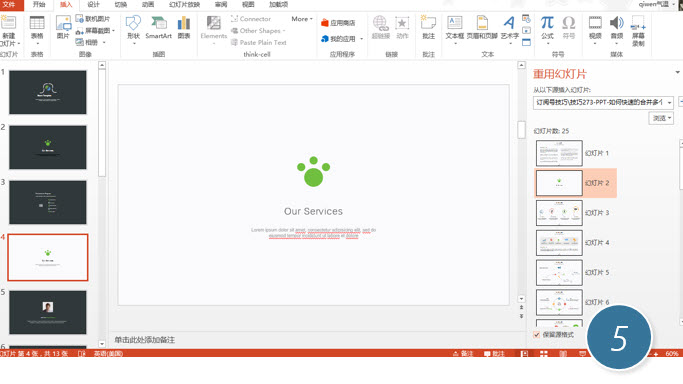
Task: Click the Slide Number icon
Action: pos(526,30)
